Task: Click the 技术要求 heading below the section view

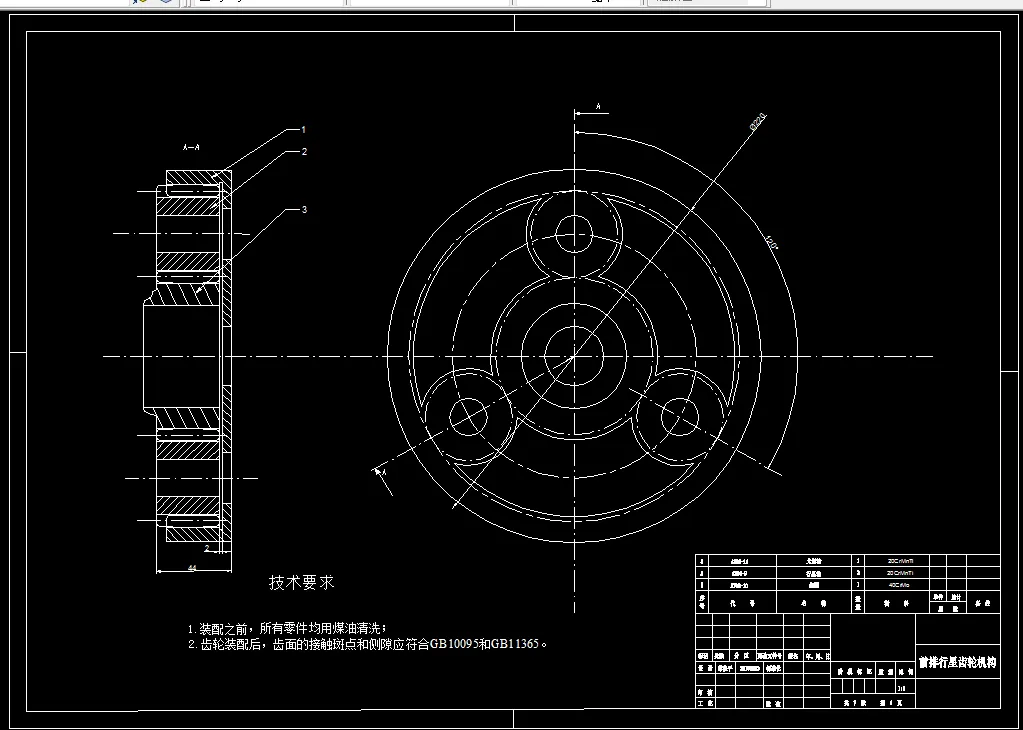Action: [300, 582]
